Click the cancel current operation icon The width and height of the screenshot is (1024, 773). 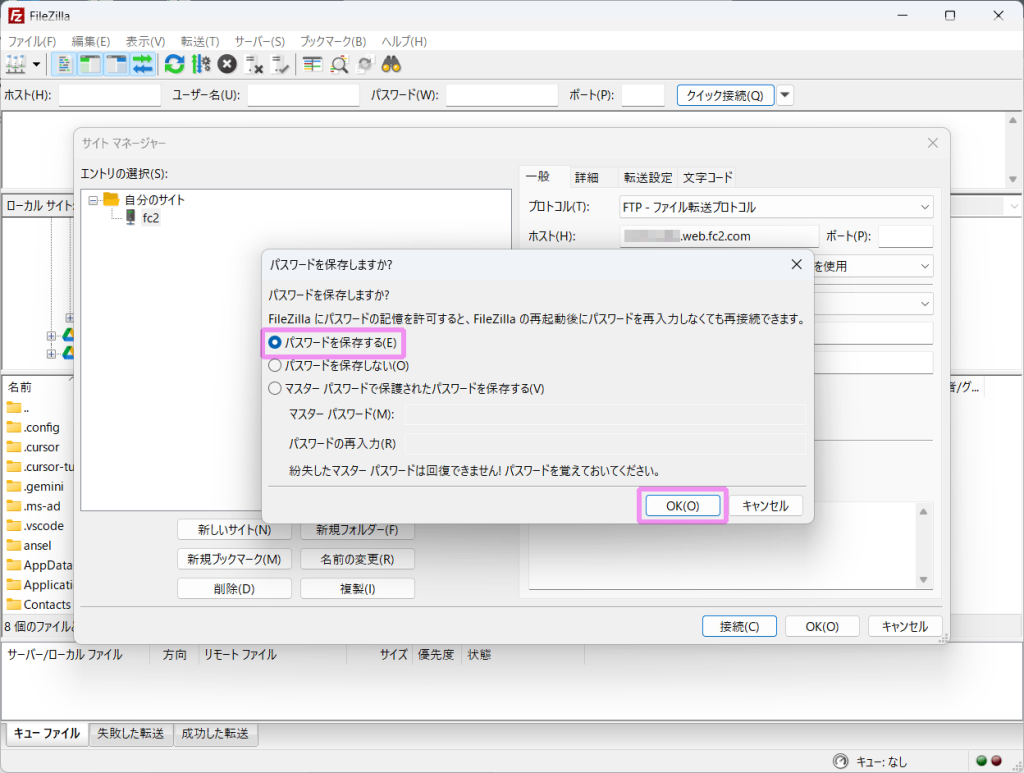pyautogui.click(x=227, y=64)
